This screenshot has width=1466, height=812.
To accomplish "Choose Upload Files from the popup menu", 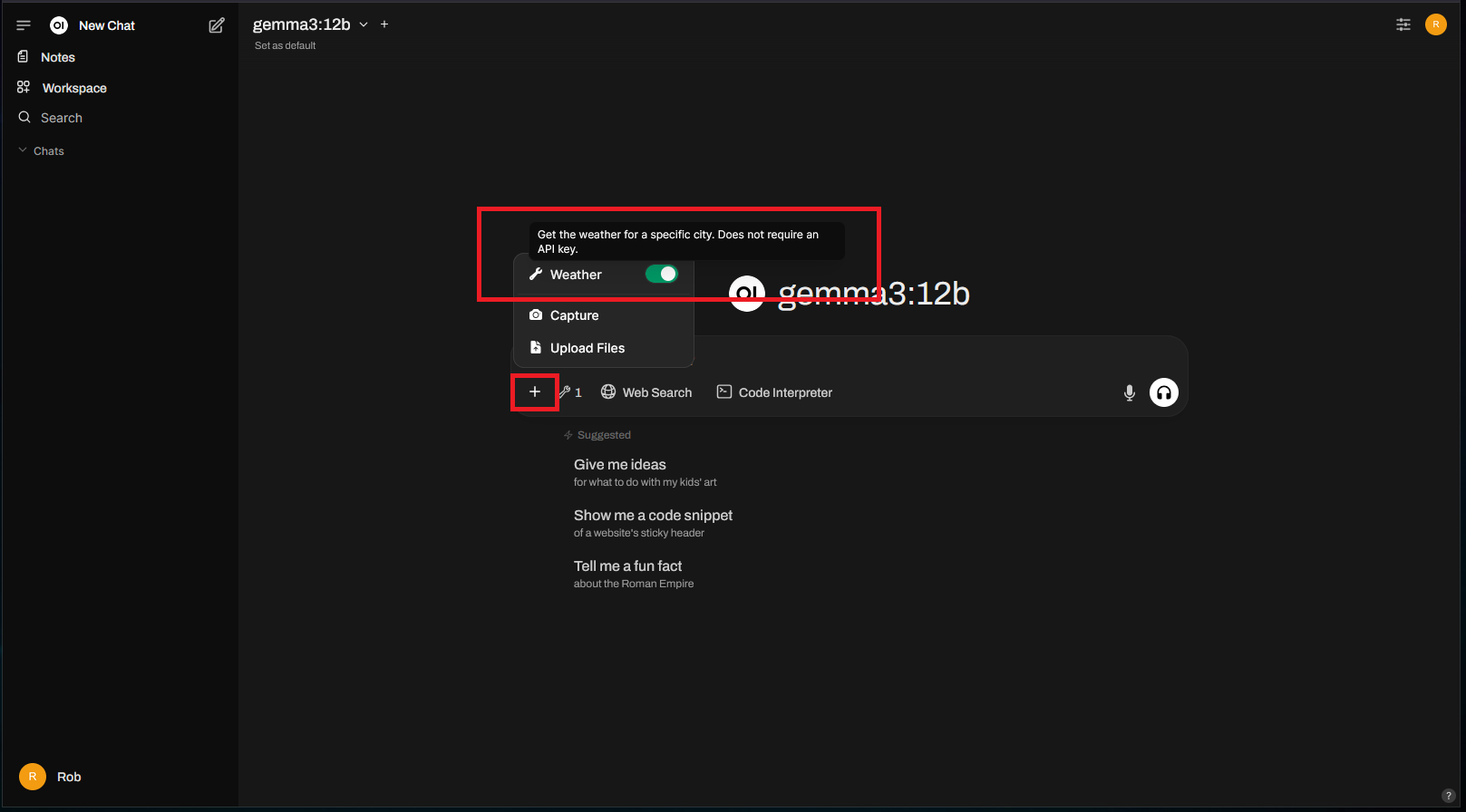I will coord(604,348).
